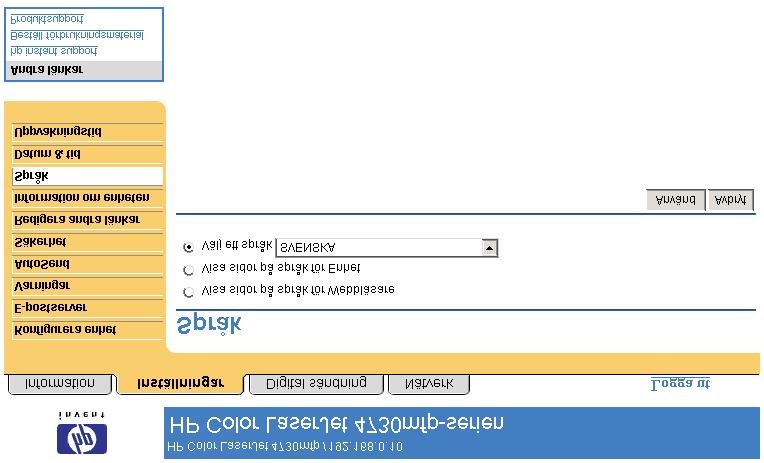
Task: Open Varningar in sidebar menu
Action: [x=88, y=286]
